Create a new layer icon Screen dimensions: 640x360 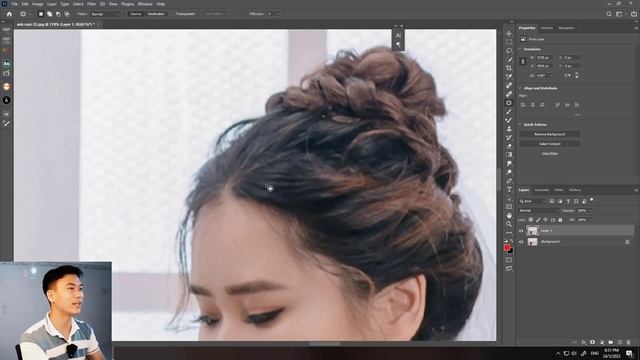pyautogui.click(x=620, y=342)
